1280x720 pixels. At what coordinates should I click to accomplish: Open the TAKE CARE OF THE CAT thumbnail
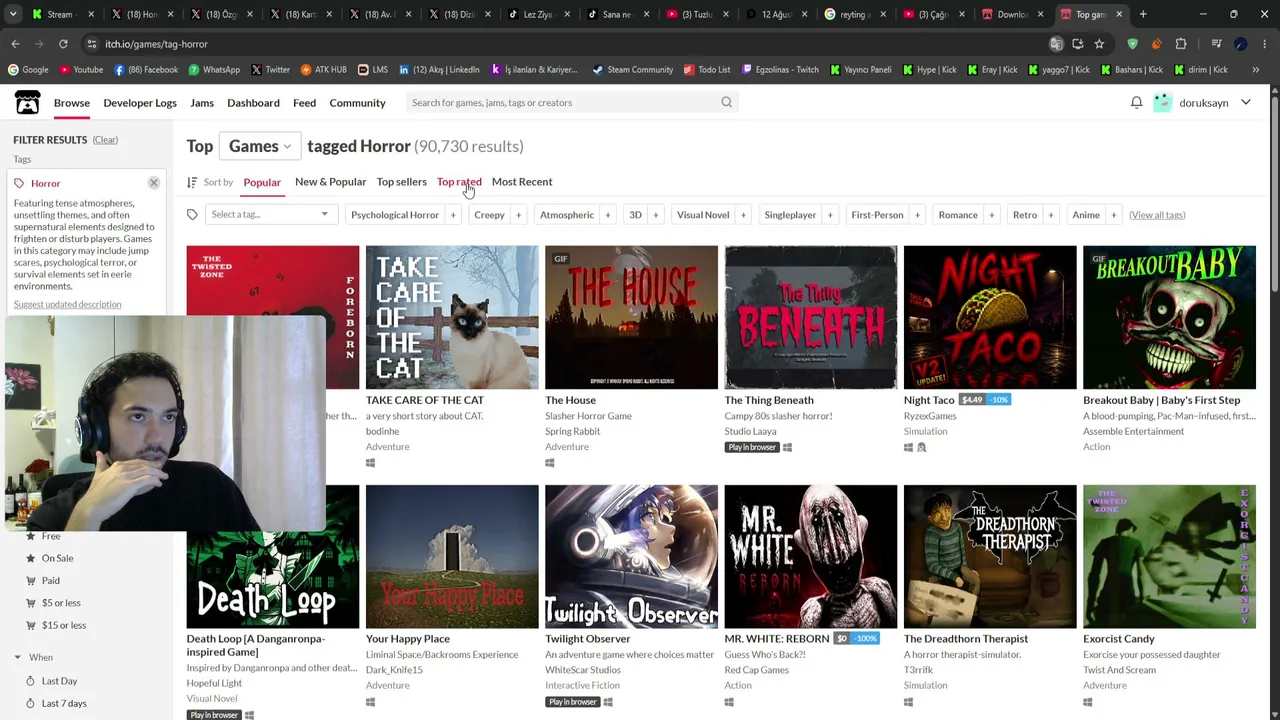coord(452,317)
